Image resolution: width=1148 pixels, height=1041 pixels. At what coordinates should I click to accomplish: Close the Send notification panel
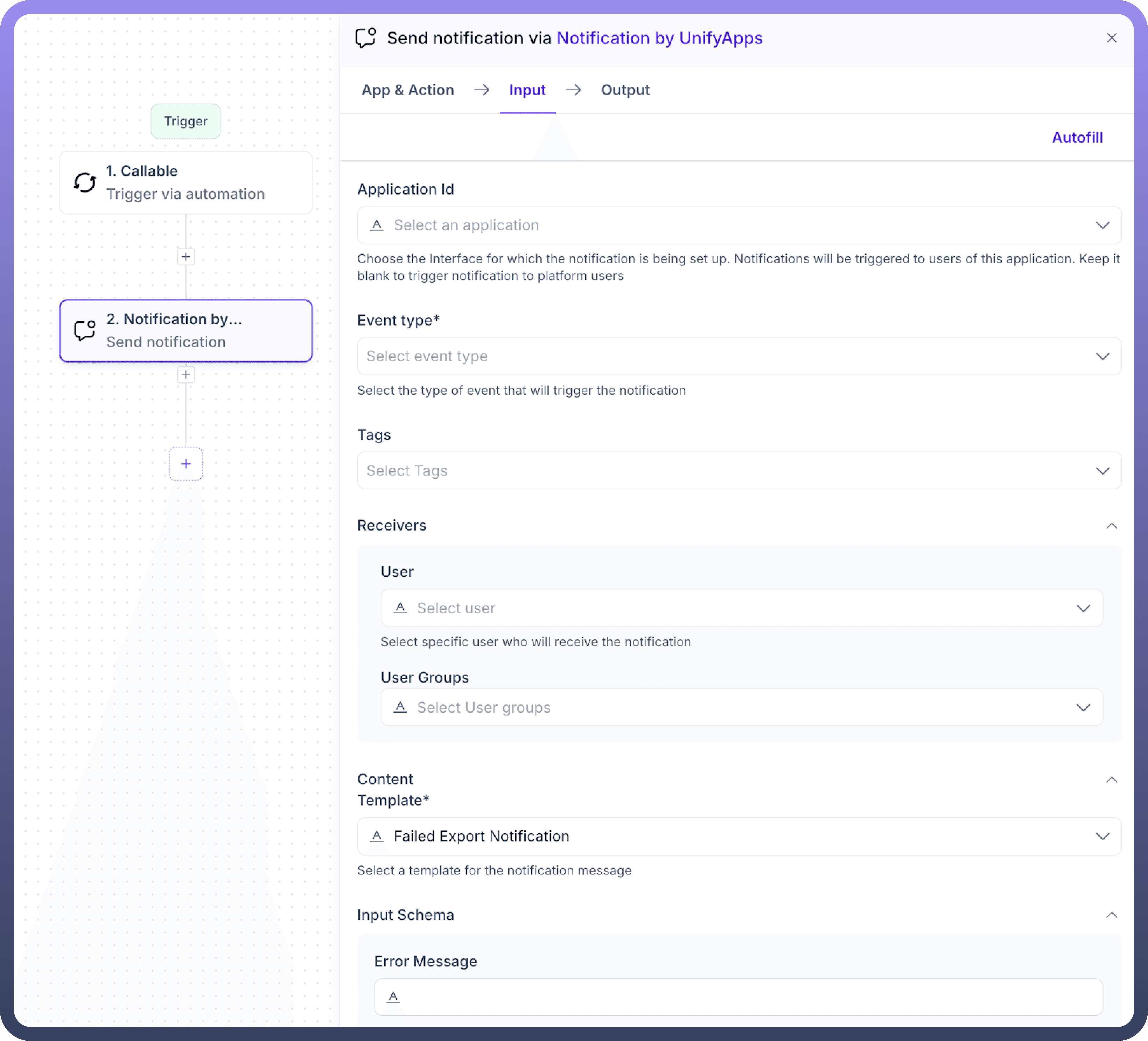(x=1111, y=38)
